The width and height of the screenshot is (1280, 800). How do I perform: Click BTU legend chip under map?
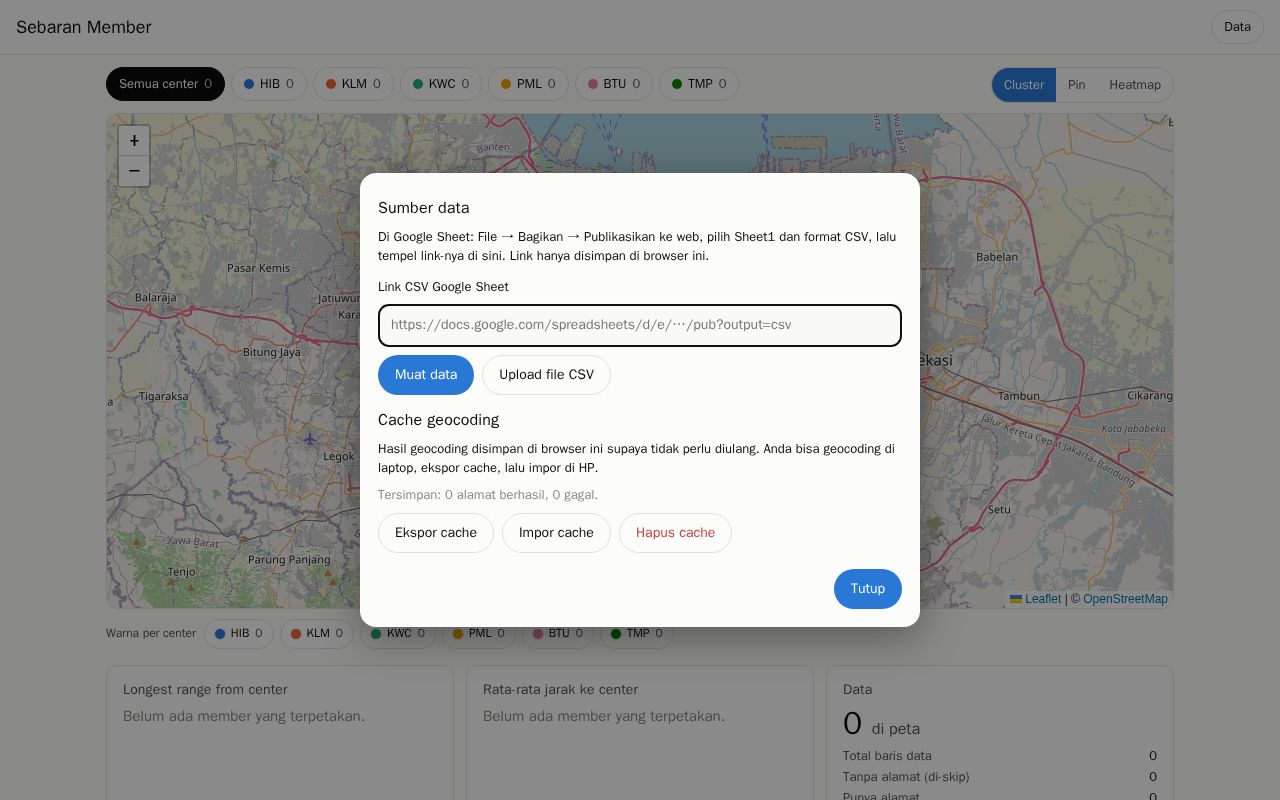point(558,633)
